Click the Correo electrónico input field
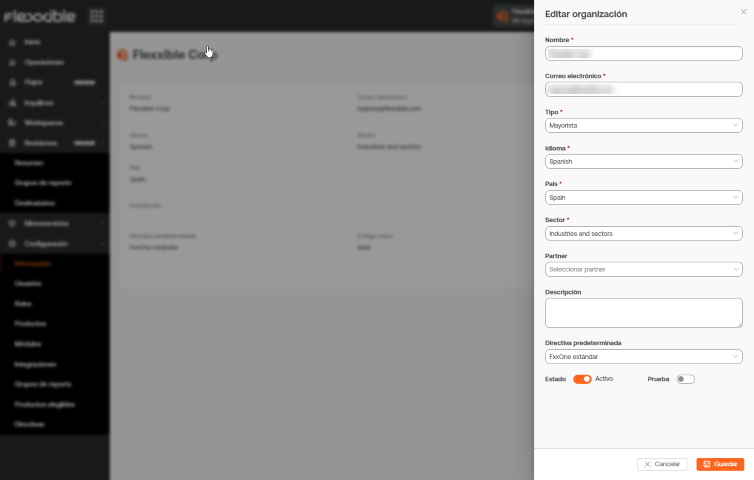This screenshot has width=754, height=480. (x=643, y=89)
